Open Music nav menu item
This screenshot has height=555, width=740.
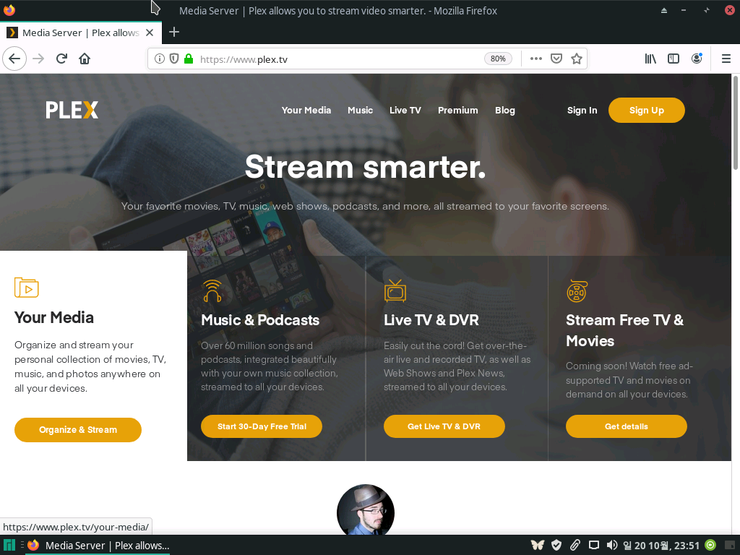[360, 110]
